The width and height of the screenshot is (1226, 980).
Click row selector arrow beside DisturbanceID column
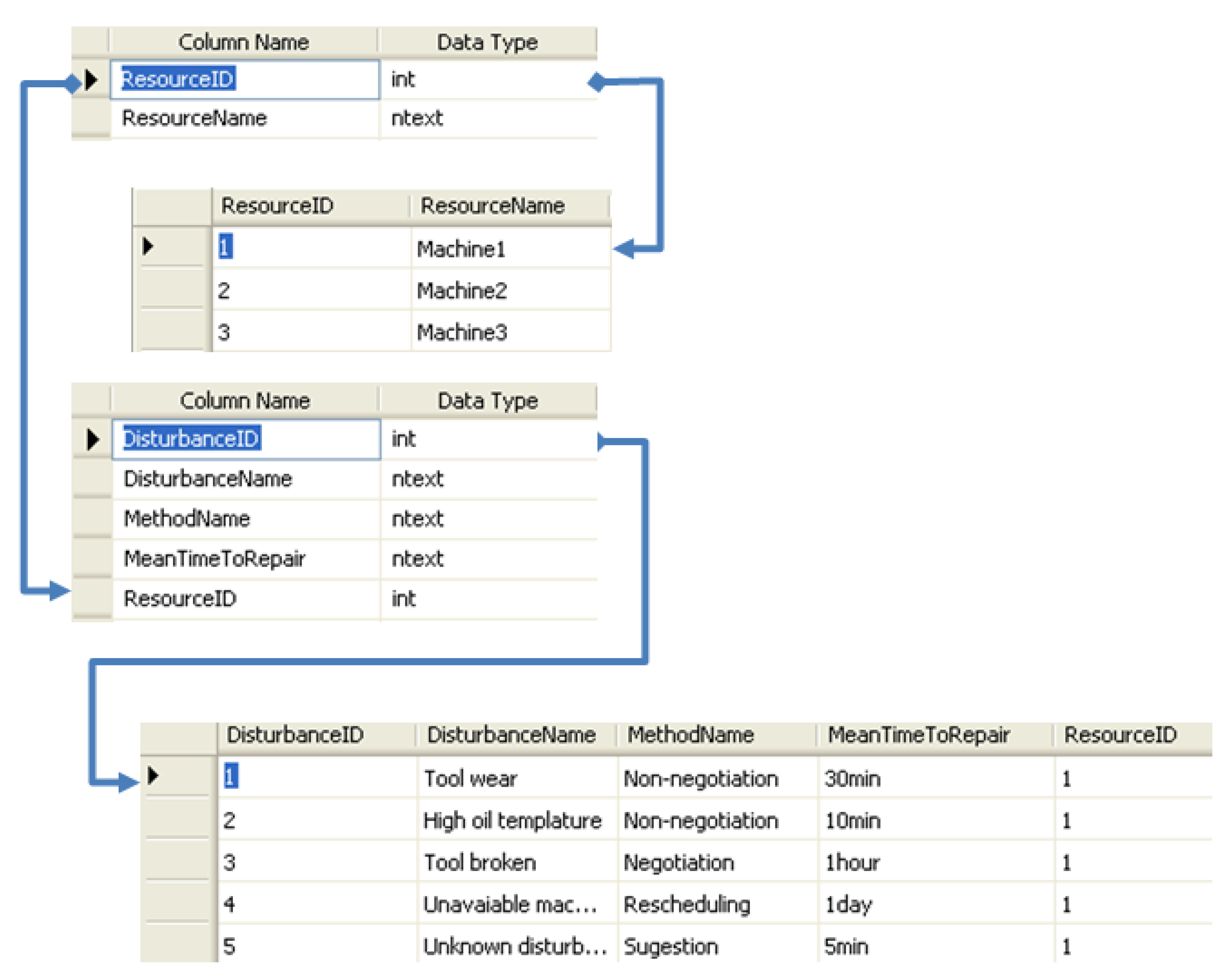tap(93, 439)
